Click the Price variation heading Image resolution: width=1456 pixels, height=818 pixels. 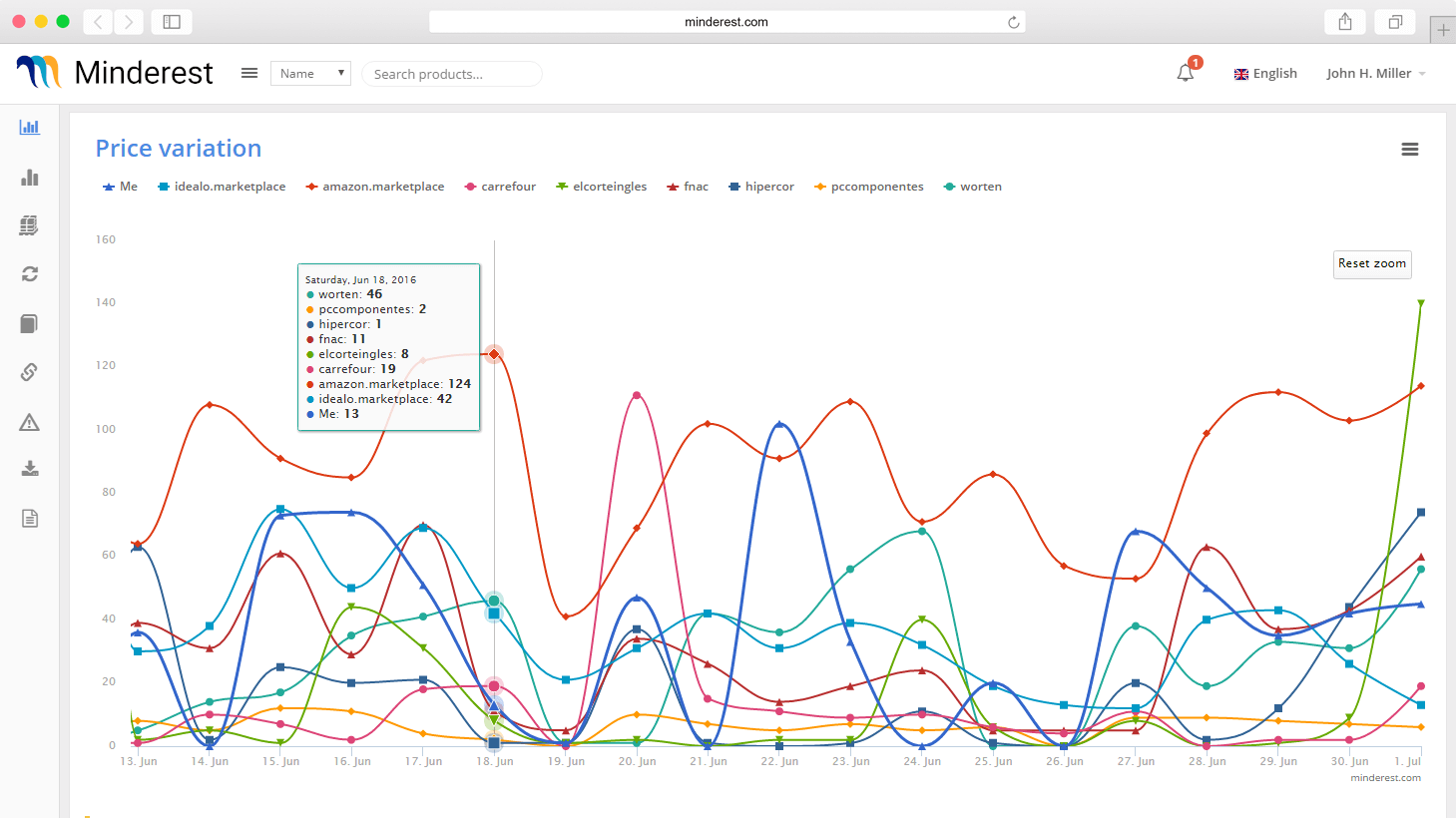tap(179, 149)
